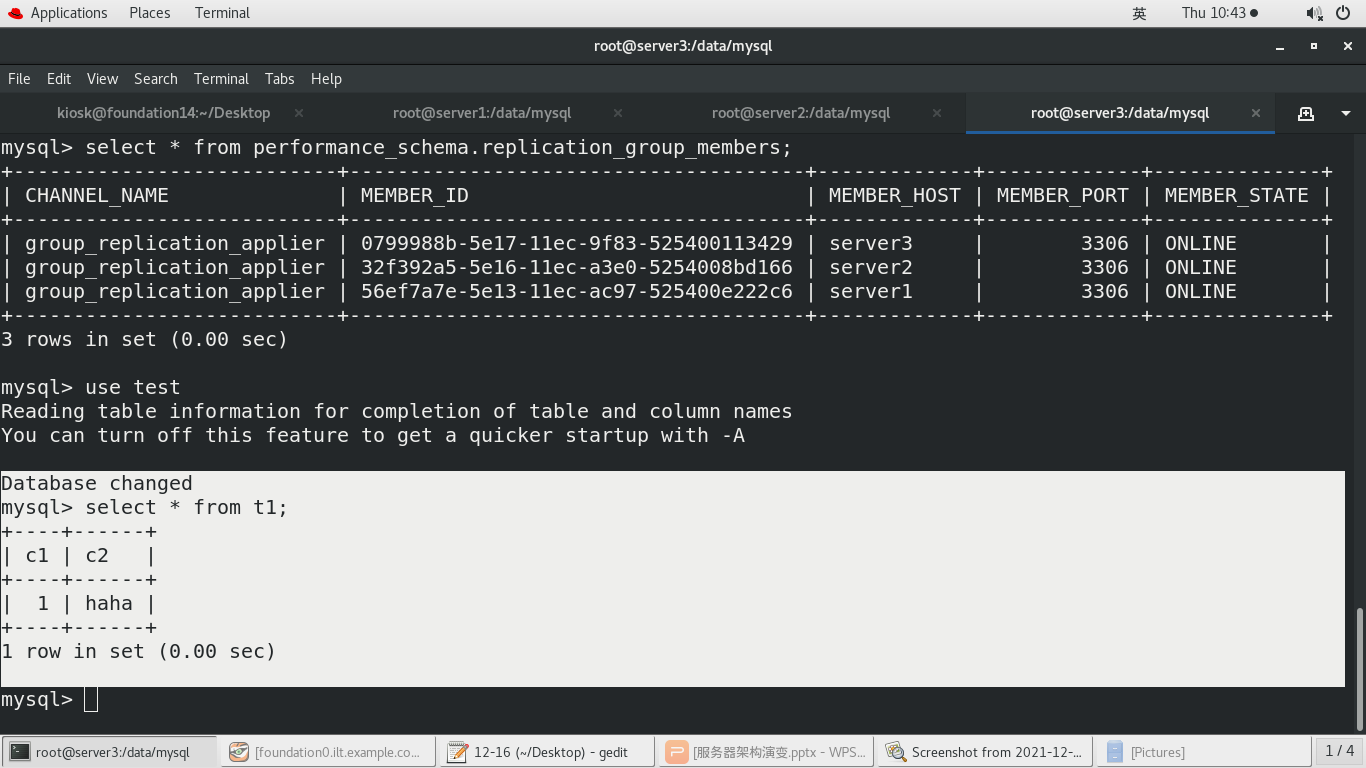Click the 英 input method indicator
Viewport: 1366px width, 768px height.
point(1138,13)
